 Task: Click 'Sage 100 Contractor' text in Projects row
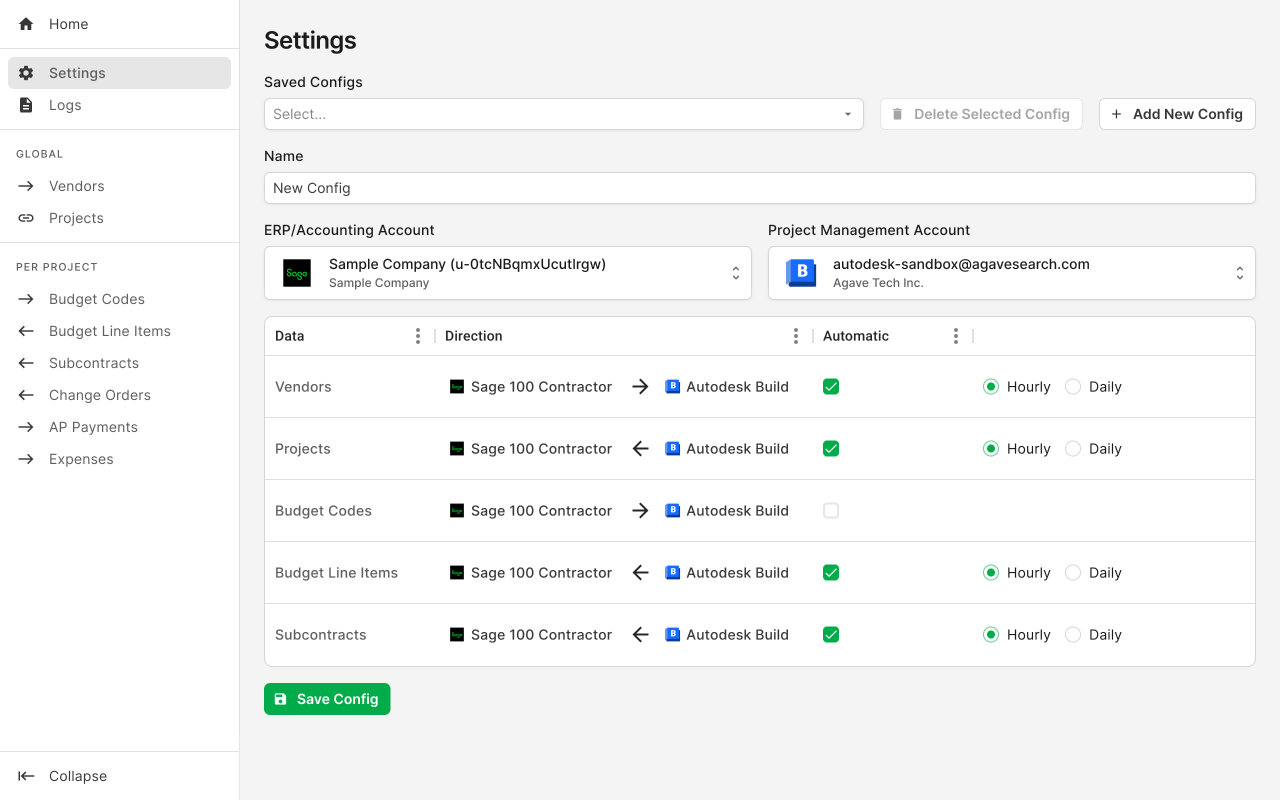tap(541, 449)
